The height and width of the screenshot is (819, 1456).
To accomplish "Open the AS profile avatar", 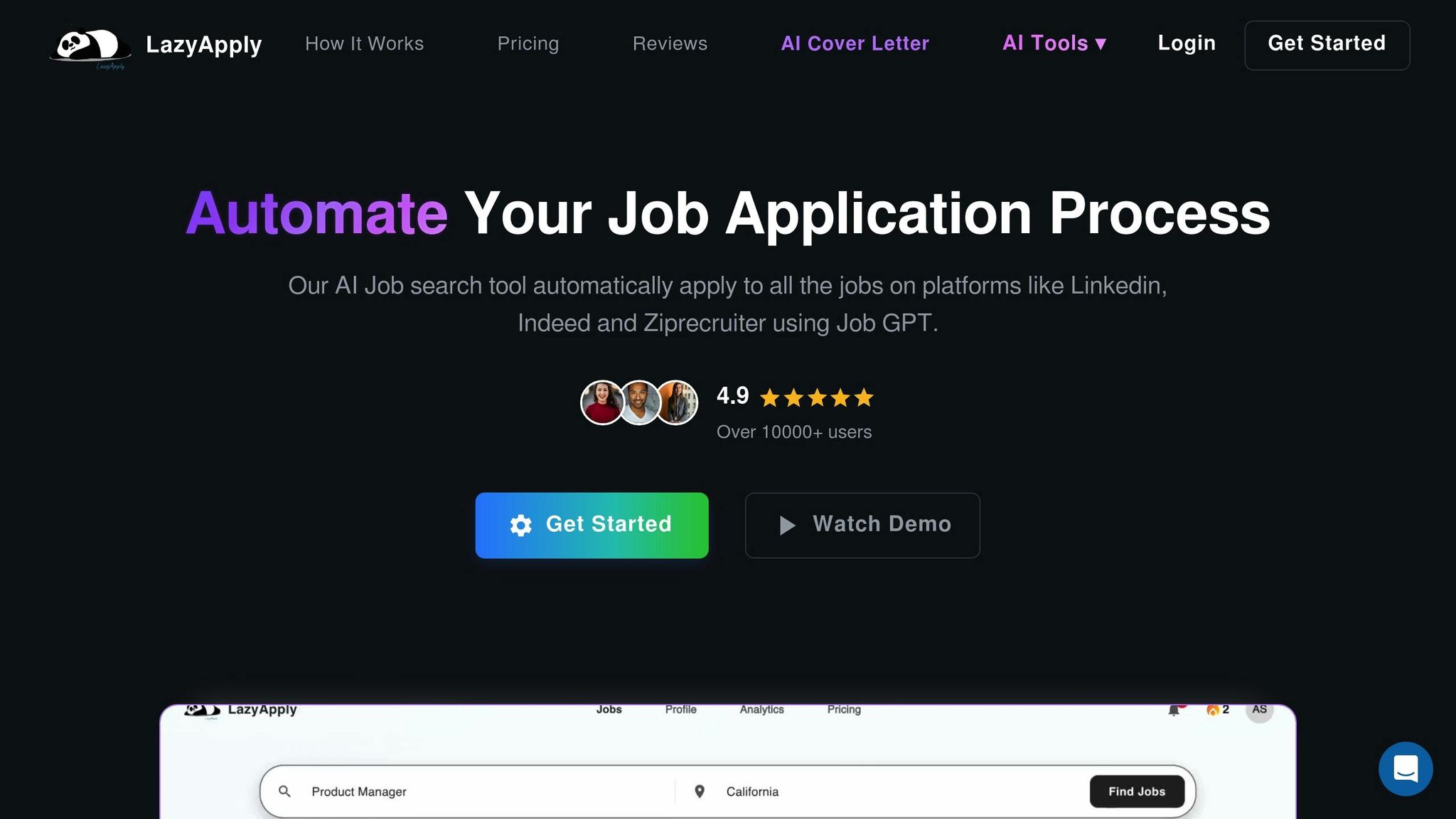I will tap(1259, 711).
